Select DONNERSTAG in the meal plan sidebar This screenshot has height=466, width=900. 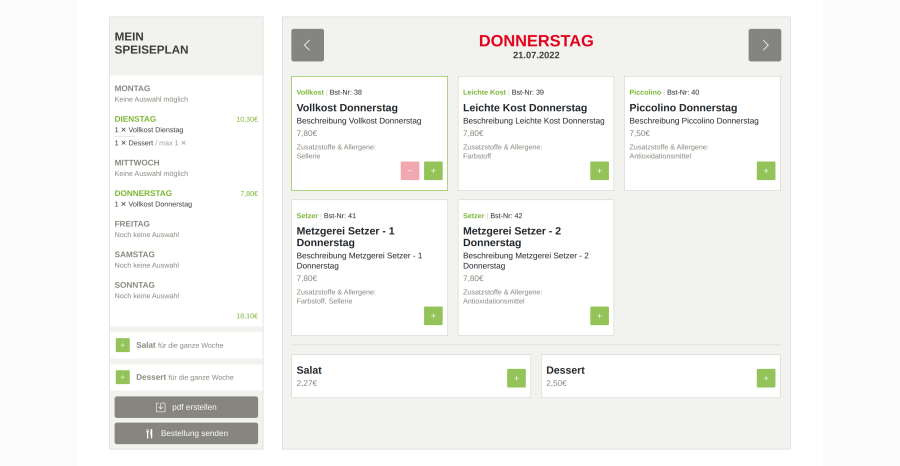[143, 193]
